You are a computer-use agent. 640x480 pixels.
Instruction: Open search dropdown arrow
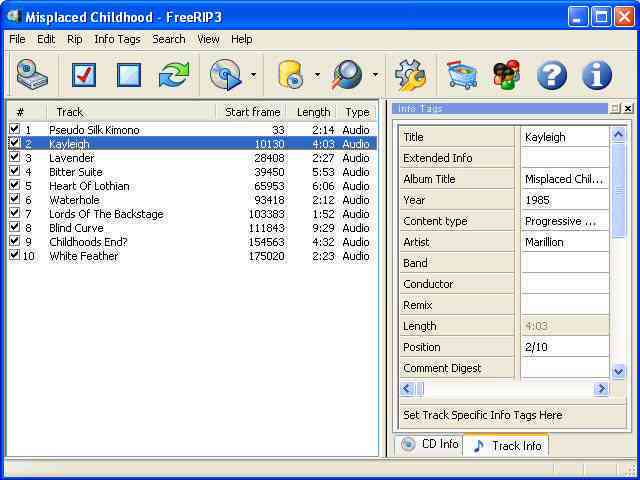[375, 75]
